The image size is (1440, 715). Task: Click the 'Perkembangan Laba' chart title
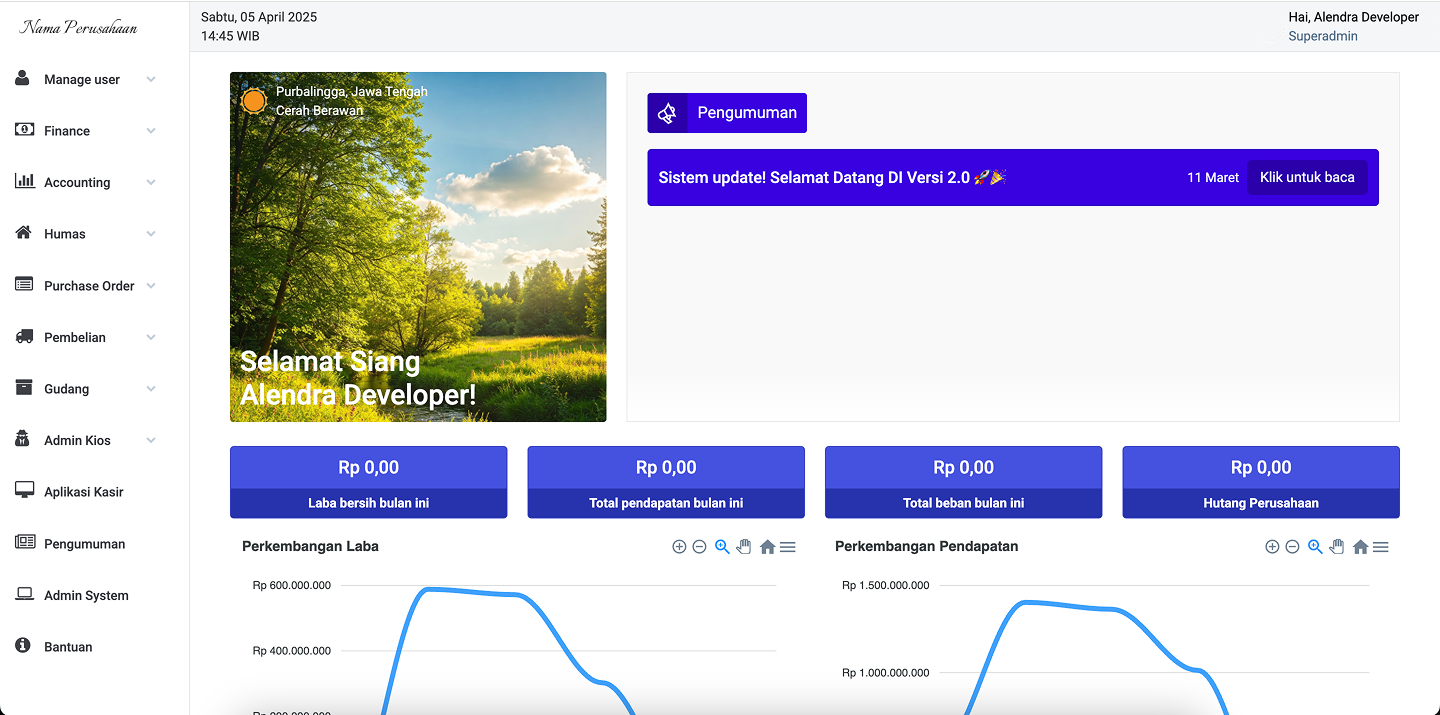pyautogui.click(x=310, y=546)
